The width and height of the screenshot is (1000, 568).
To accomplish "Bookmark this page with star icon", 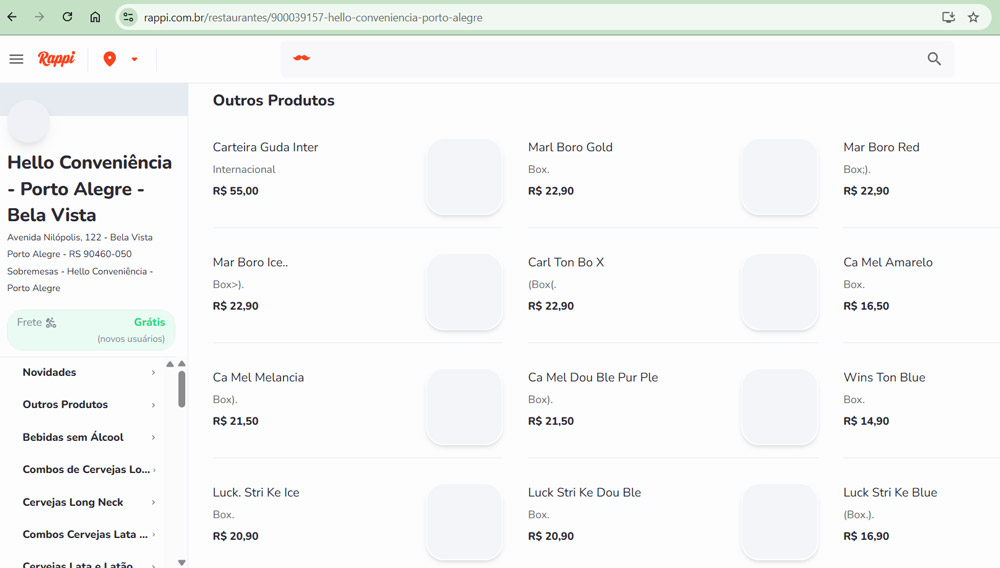I will (x=973, y=17).
